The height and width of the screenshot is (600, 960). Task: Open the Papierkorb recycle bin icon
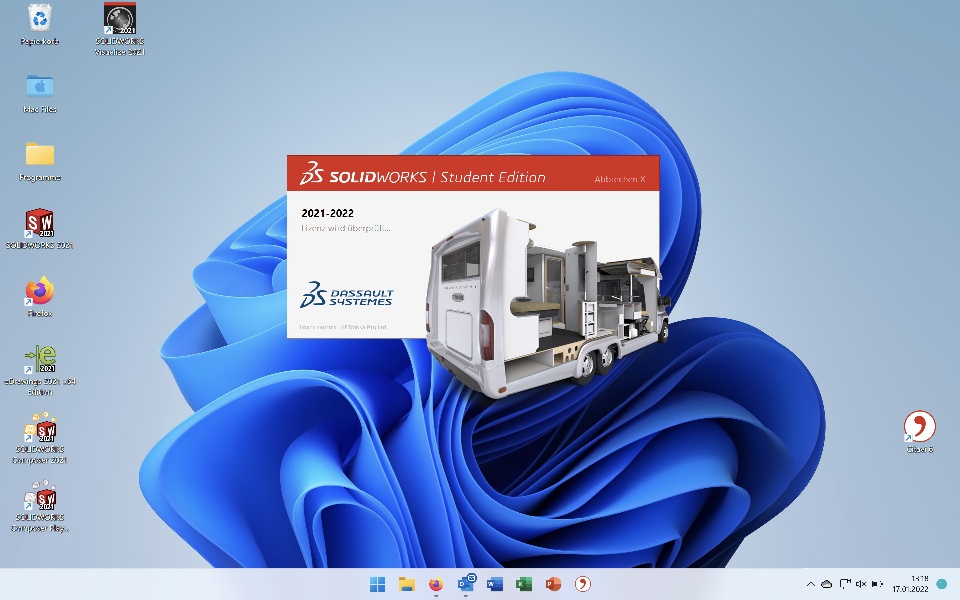coord(40,24)
